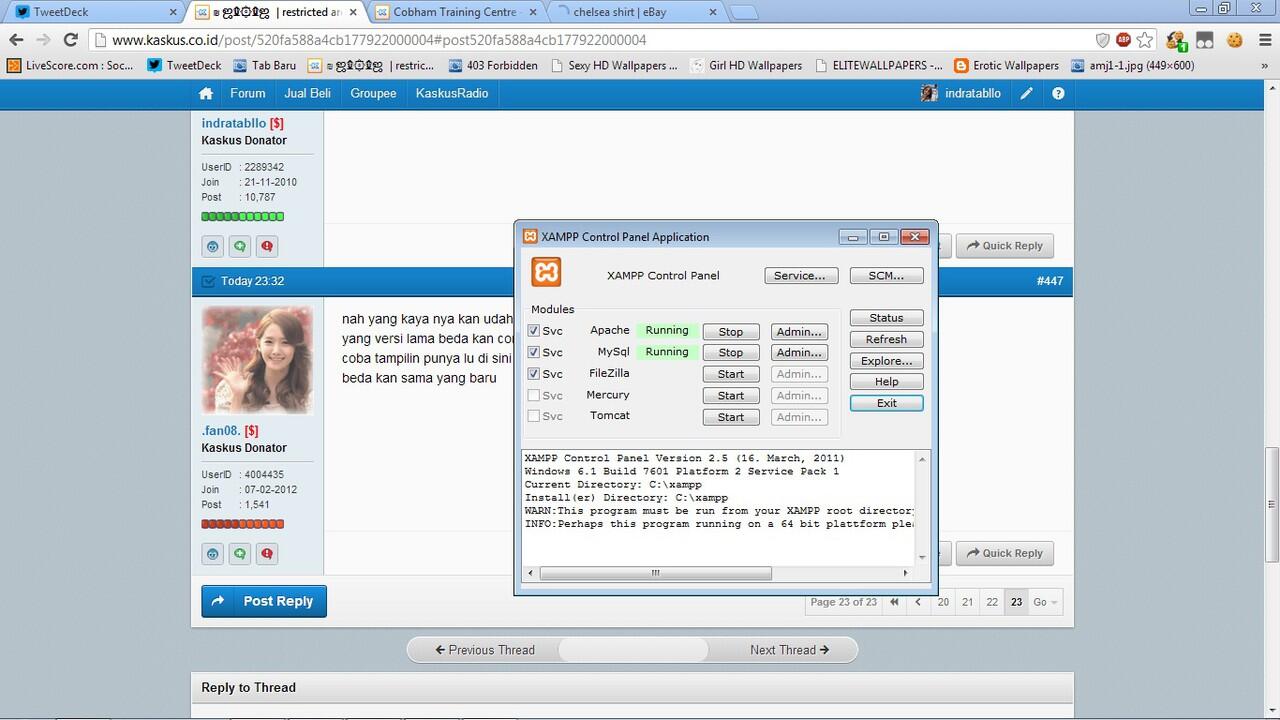Image resolution: width=1280 pixels, height=720 pixels.
Task: Click the blue icon under indratabllo's post info
Action: [x=212, y=246]
